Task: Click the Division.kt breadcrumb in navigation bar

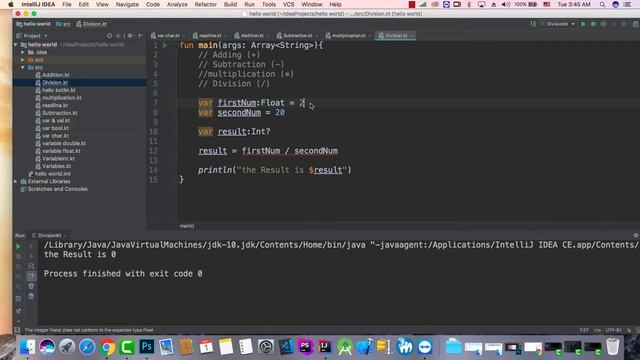Action: [x=91, y=24]
